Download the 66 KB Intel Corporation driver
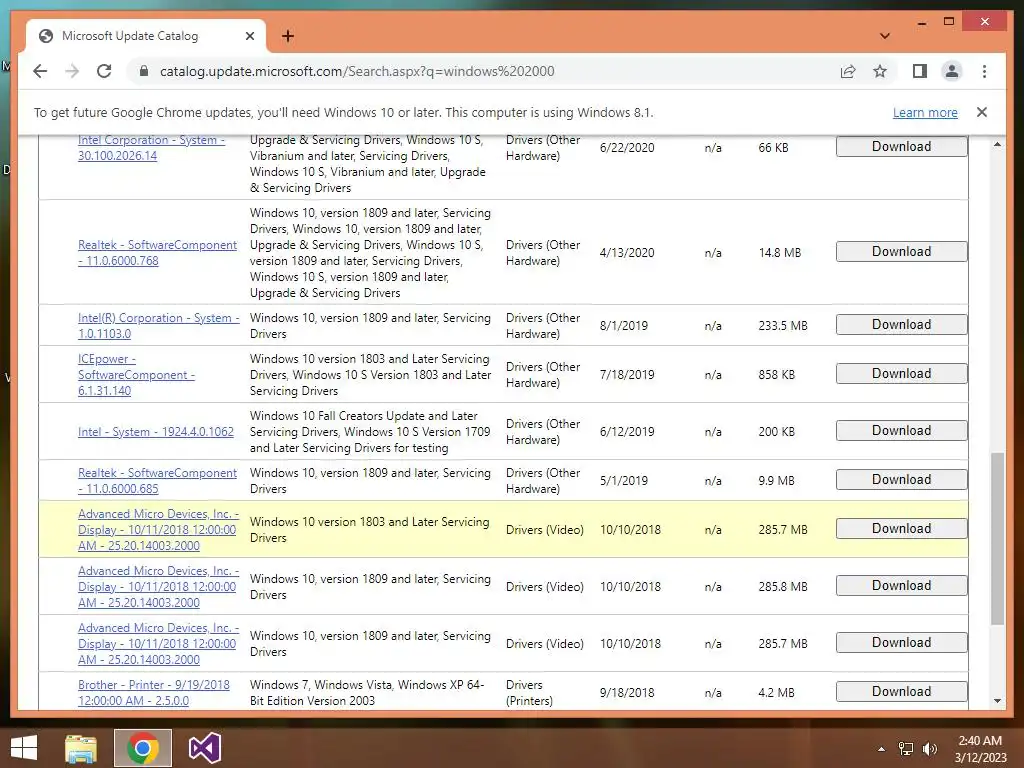 coord(901,146)
